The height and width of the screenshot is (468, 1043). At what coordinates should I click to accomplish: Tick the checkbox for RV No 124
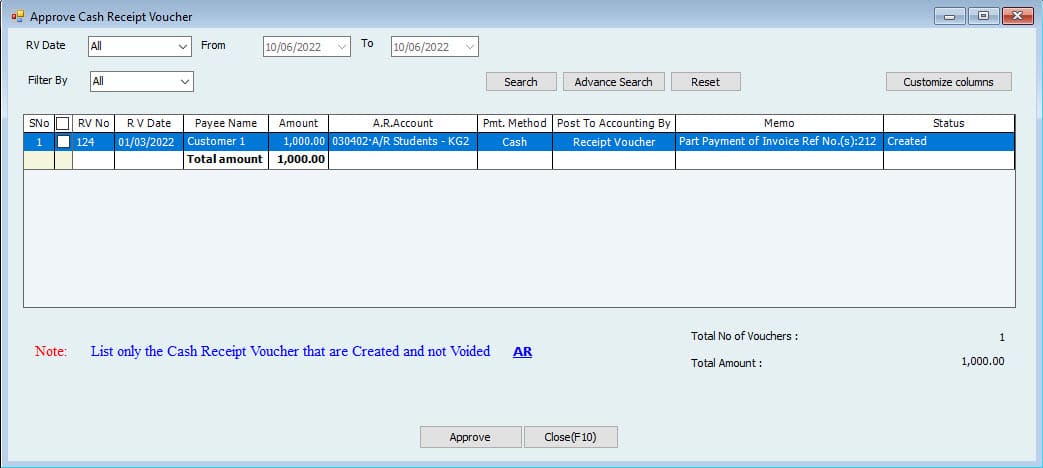tap(64, 142)
